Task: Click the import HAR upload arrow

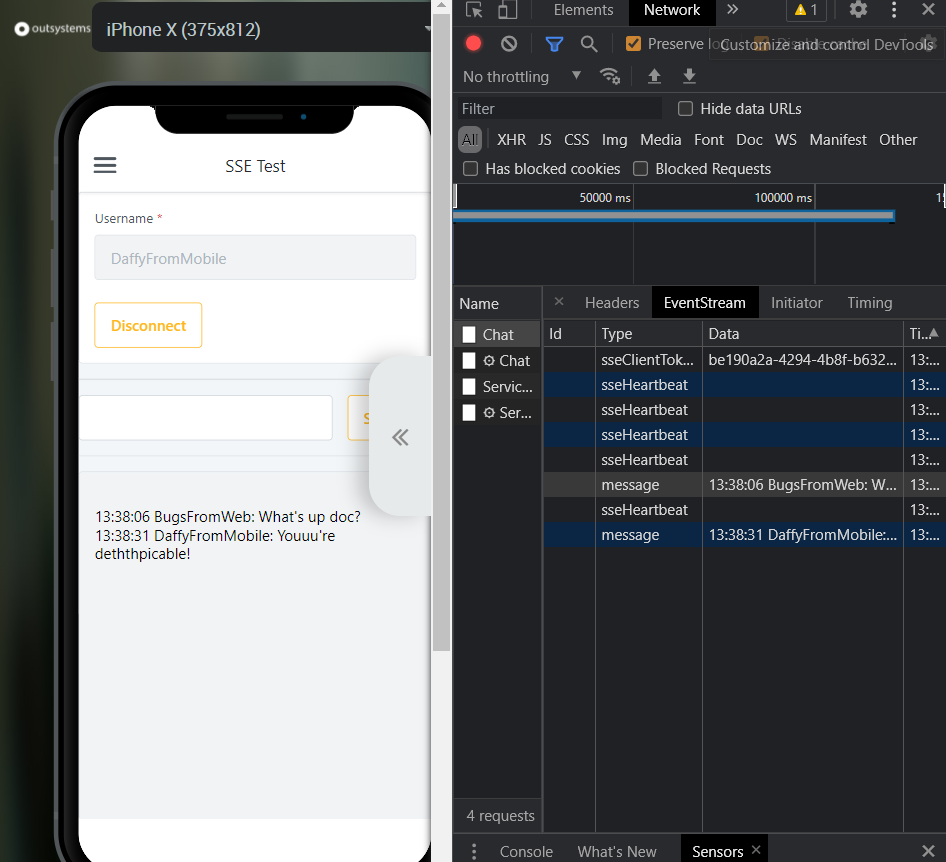Action: click(x=654, y=77)
